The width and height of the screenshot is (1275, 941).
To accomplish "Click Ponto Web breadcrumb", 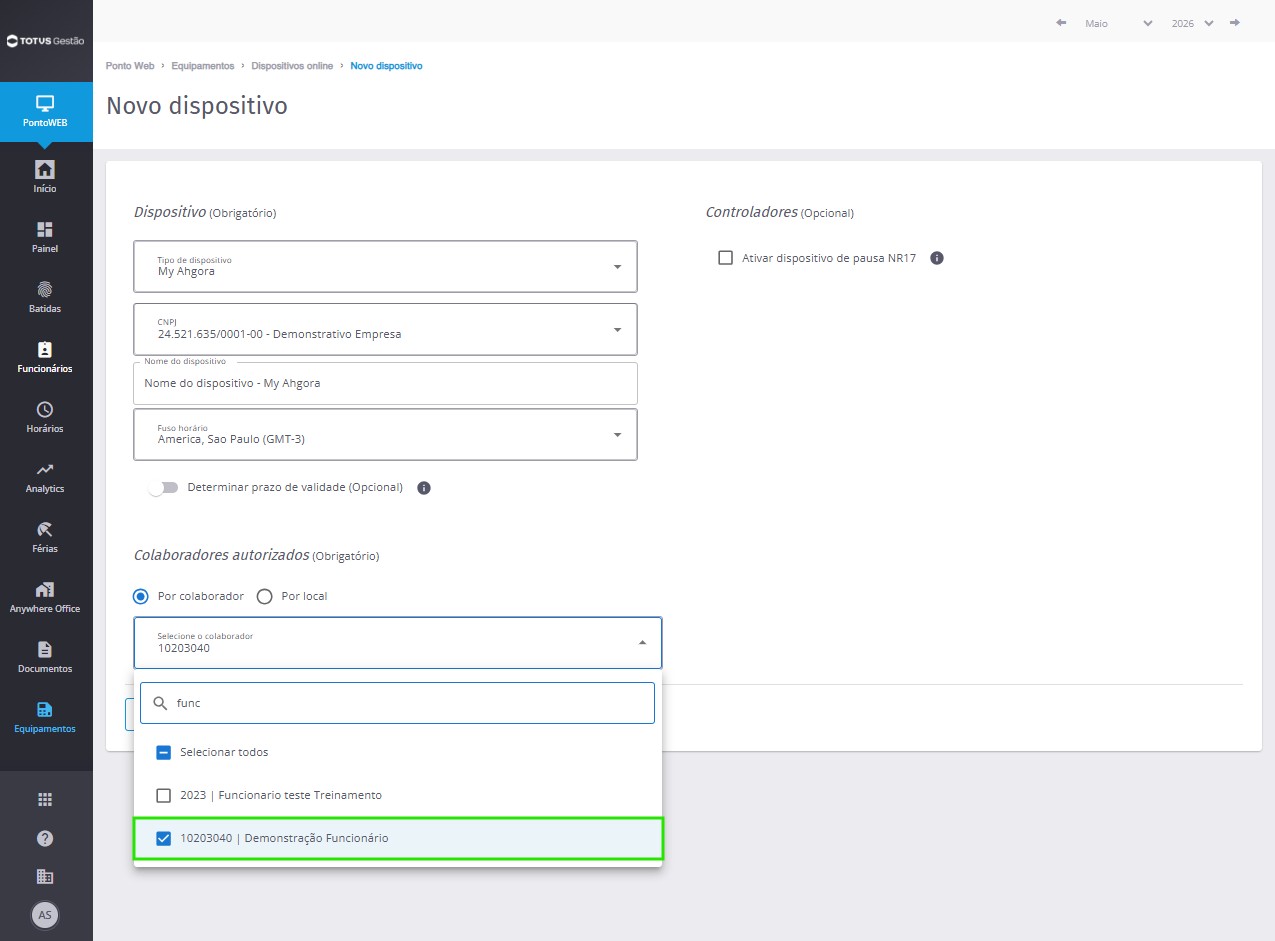I will 130,66.
